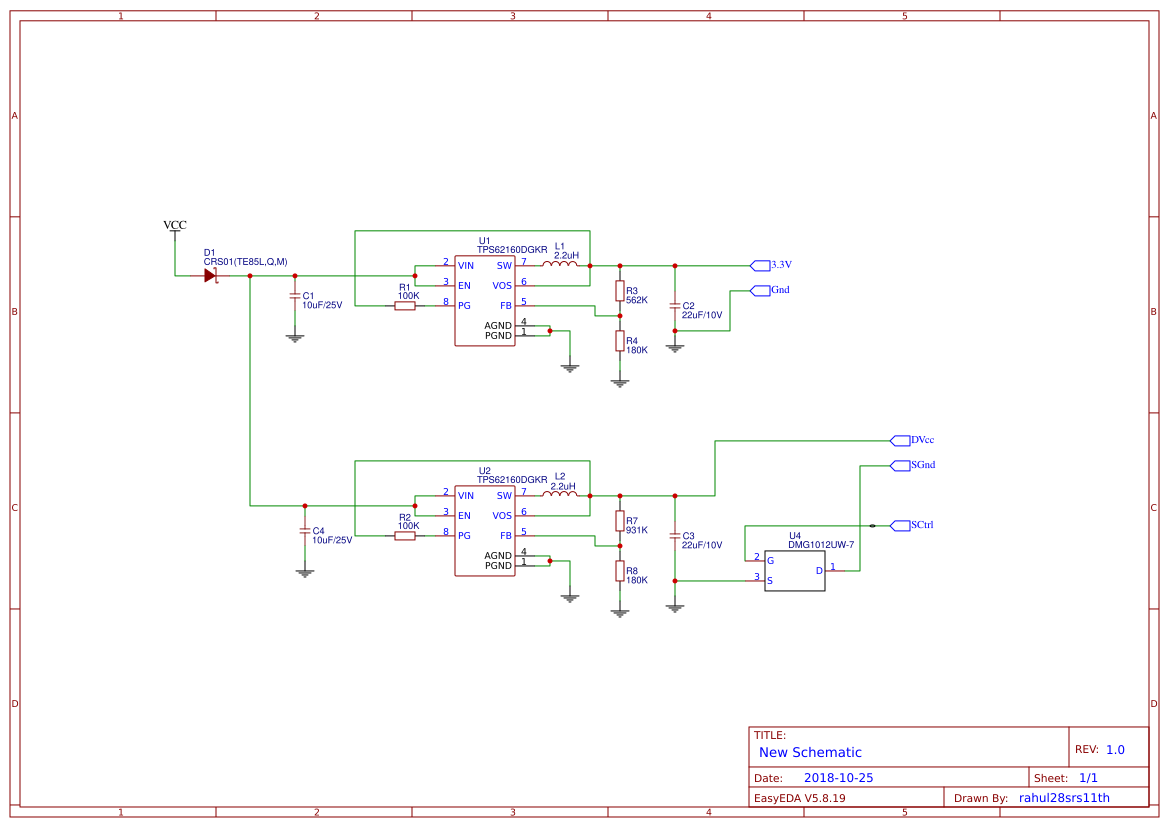
Task: Click U4's D pin label
Action: point(819,571)
